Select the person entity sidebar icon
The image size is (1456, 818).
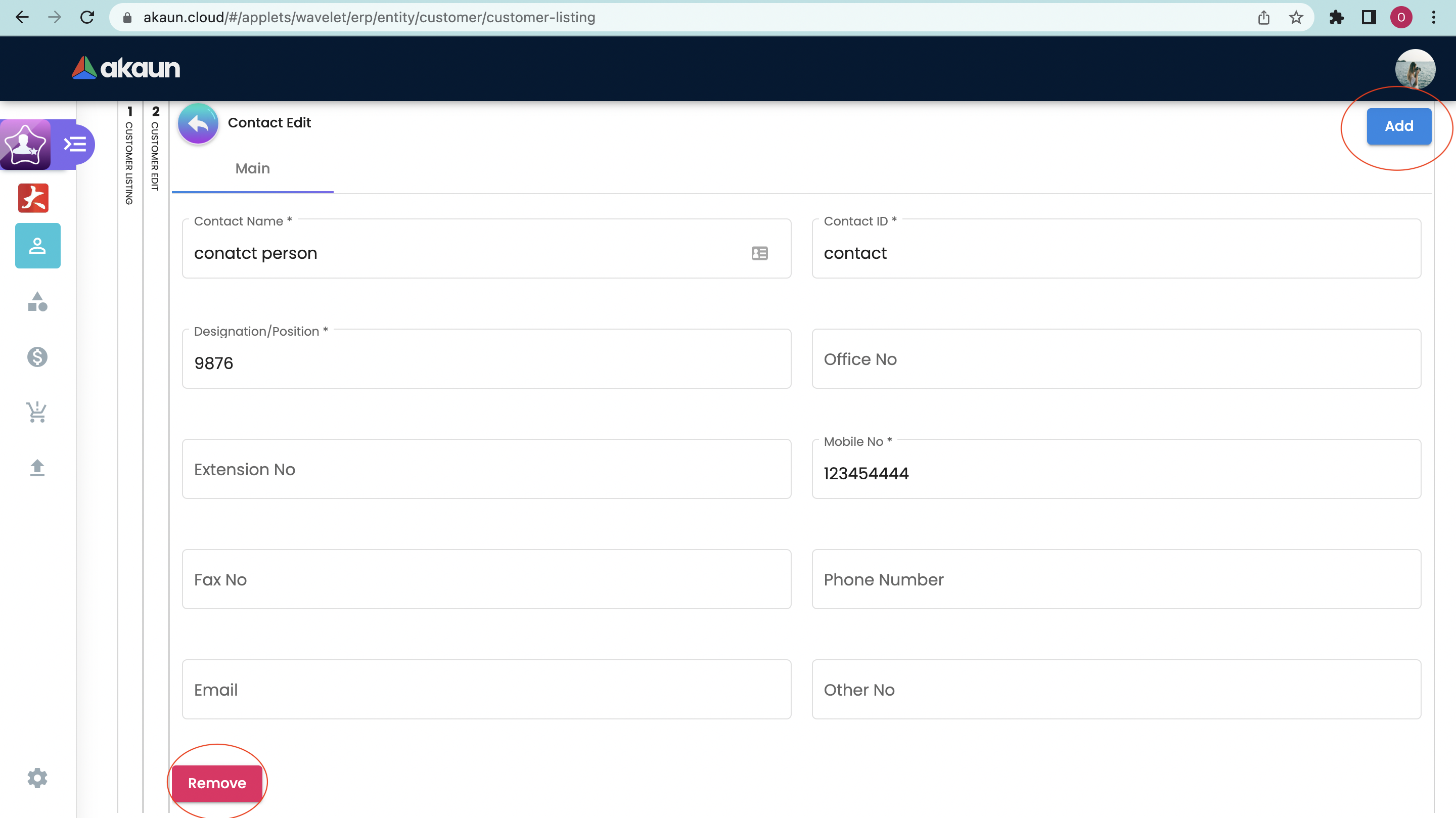pyautogui.click(x=37, y=245)
